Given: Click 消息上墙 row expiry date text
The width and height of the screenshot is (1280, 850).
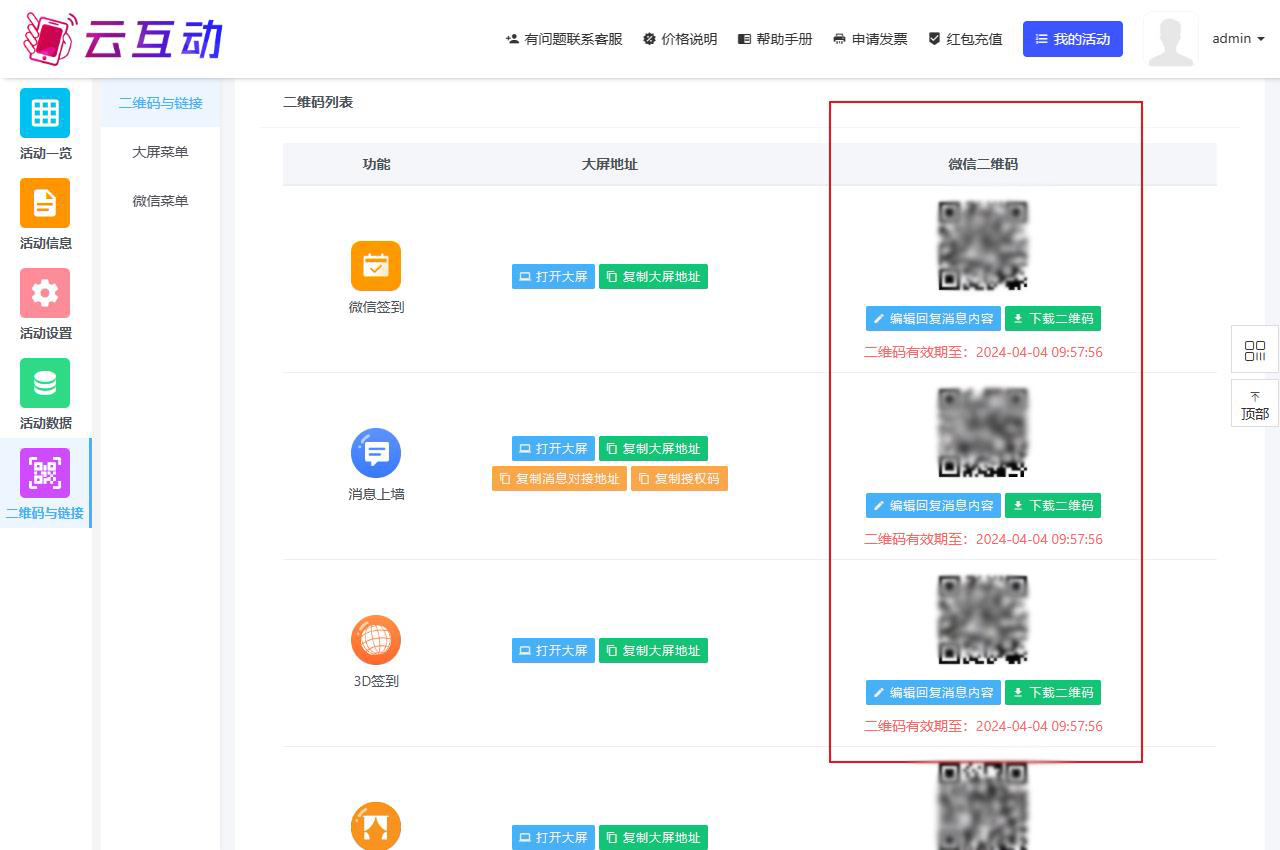Looking at the screenshot, I should coord(983,539).
